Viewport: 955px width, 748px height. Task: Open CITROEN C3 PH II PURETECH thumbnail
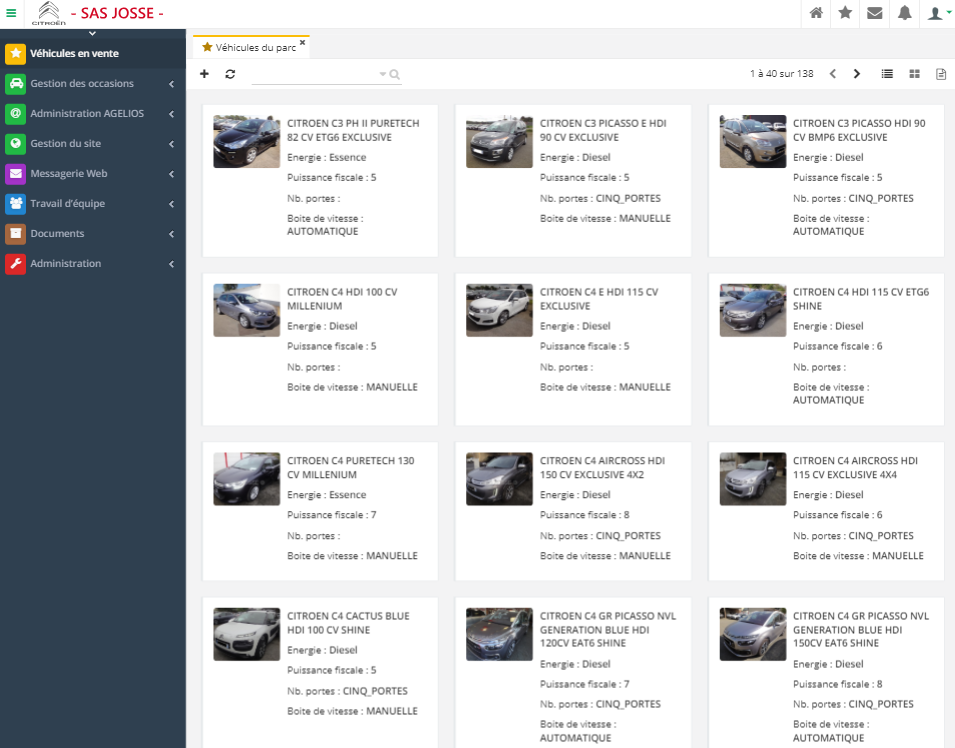point(247,141)
